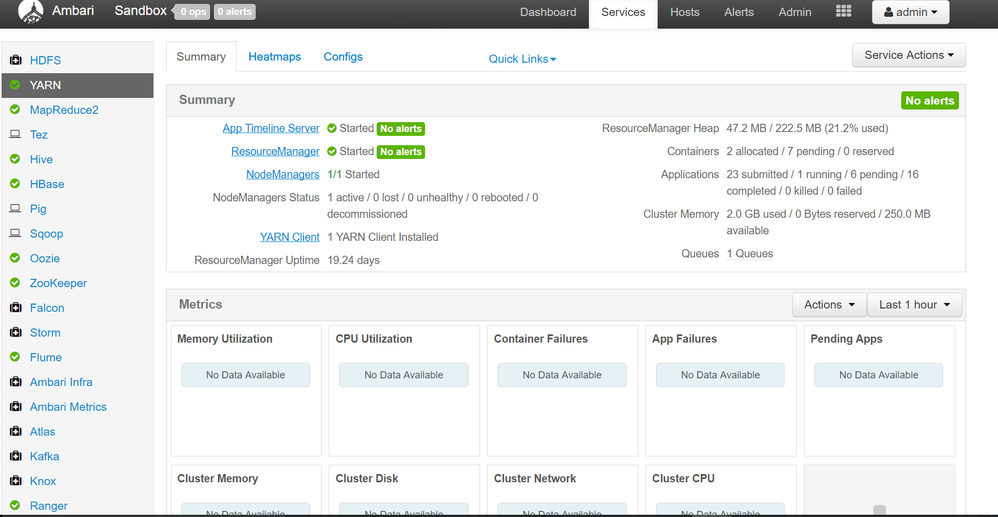Click the Kafka service status icon

(x=15, y=457)
